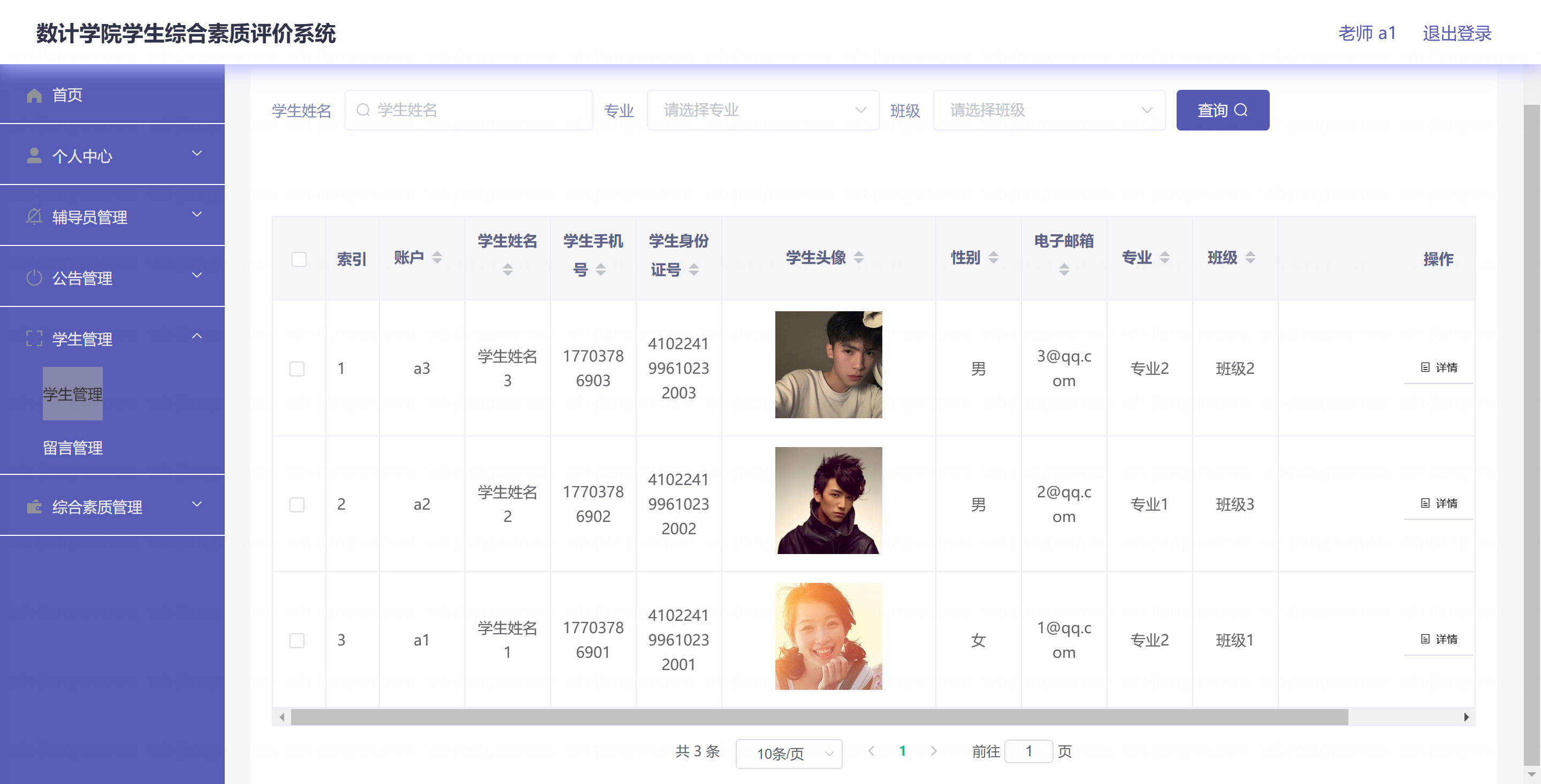Click email cell 3@qq.com
The image size is (1541, 784).
coord(1064,368)
